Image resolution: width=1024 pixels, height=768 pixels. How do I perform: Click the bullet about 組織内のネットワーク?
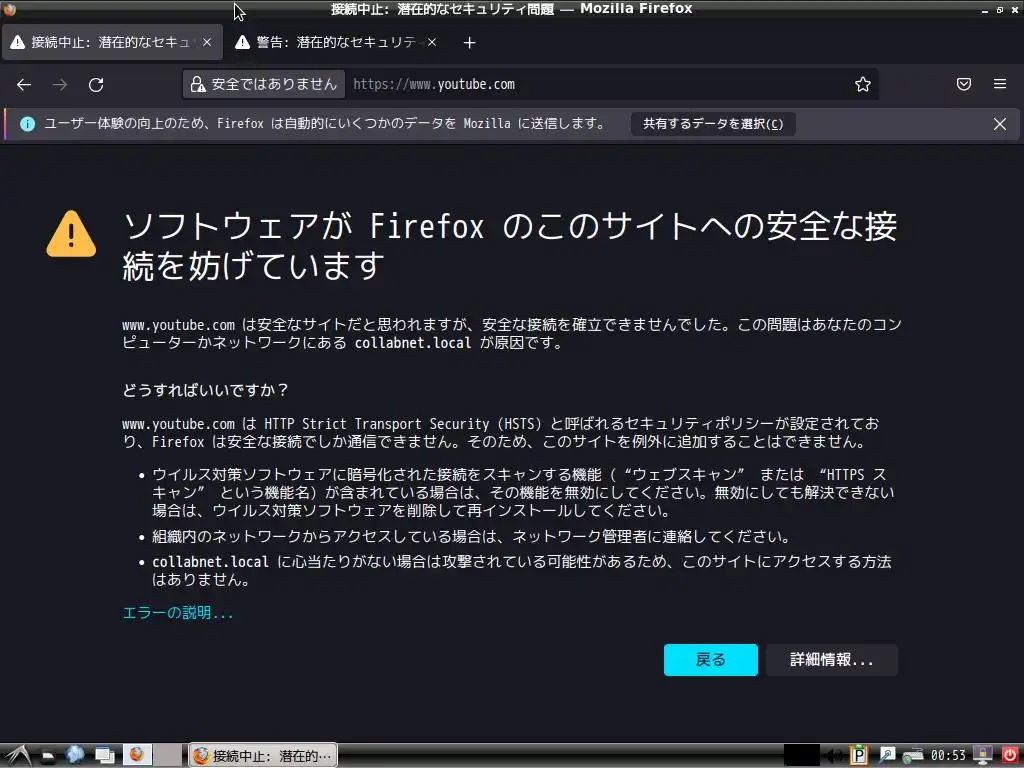[472, 537]
